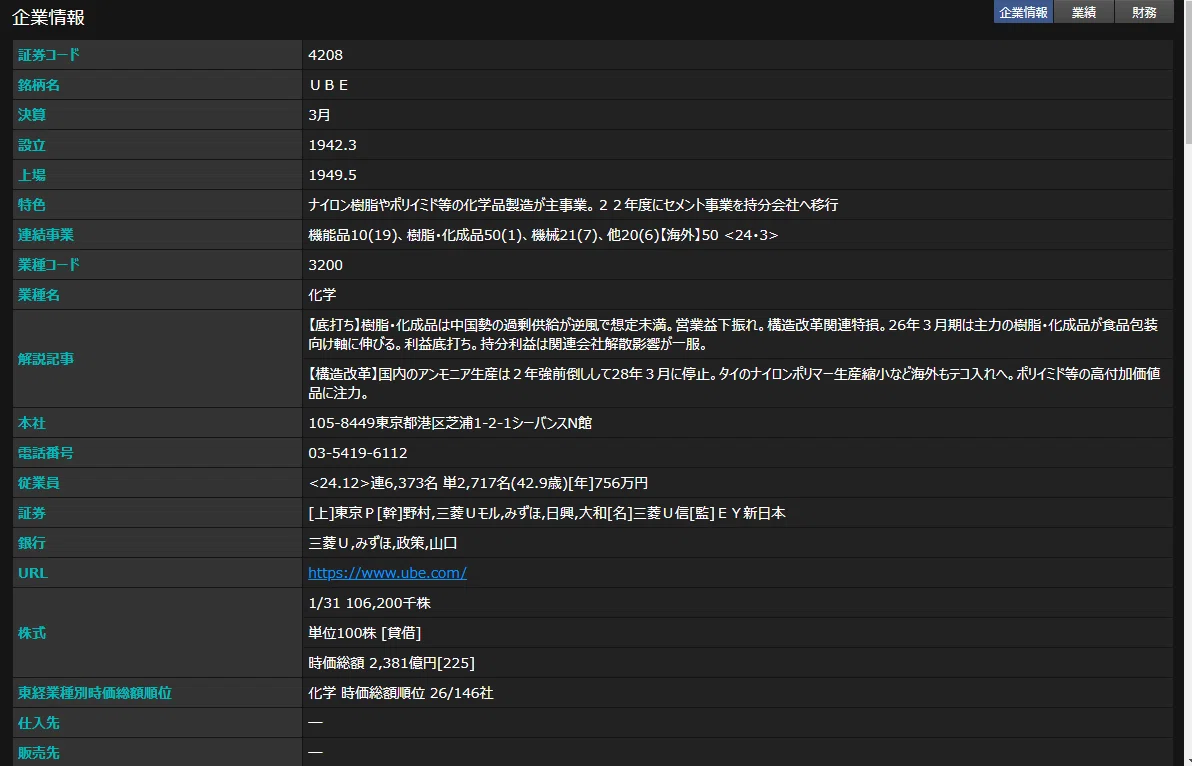Click the 時価総額 2,381億円[225] text

click(x=391, y=663)
